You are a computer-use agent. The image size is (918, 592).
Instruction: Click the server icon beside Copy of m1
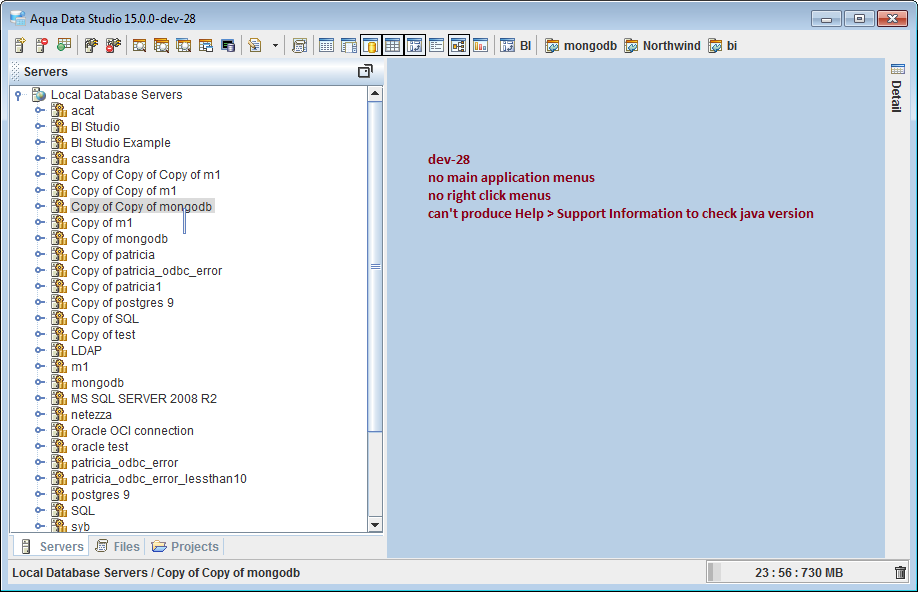point(59,222)
